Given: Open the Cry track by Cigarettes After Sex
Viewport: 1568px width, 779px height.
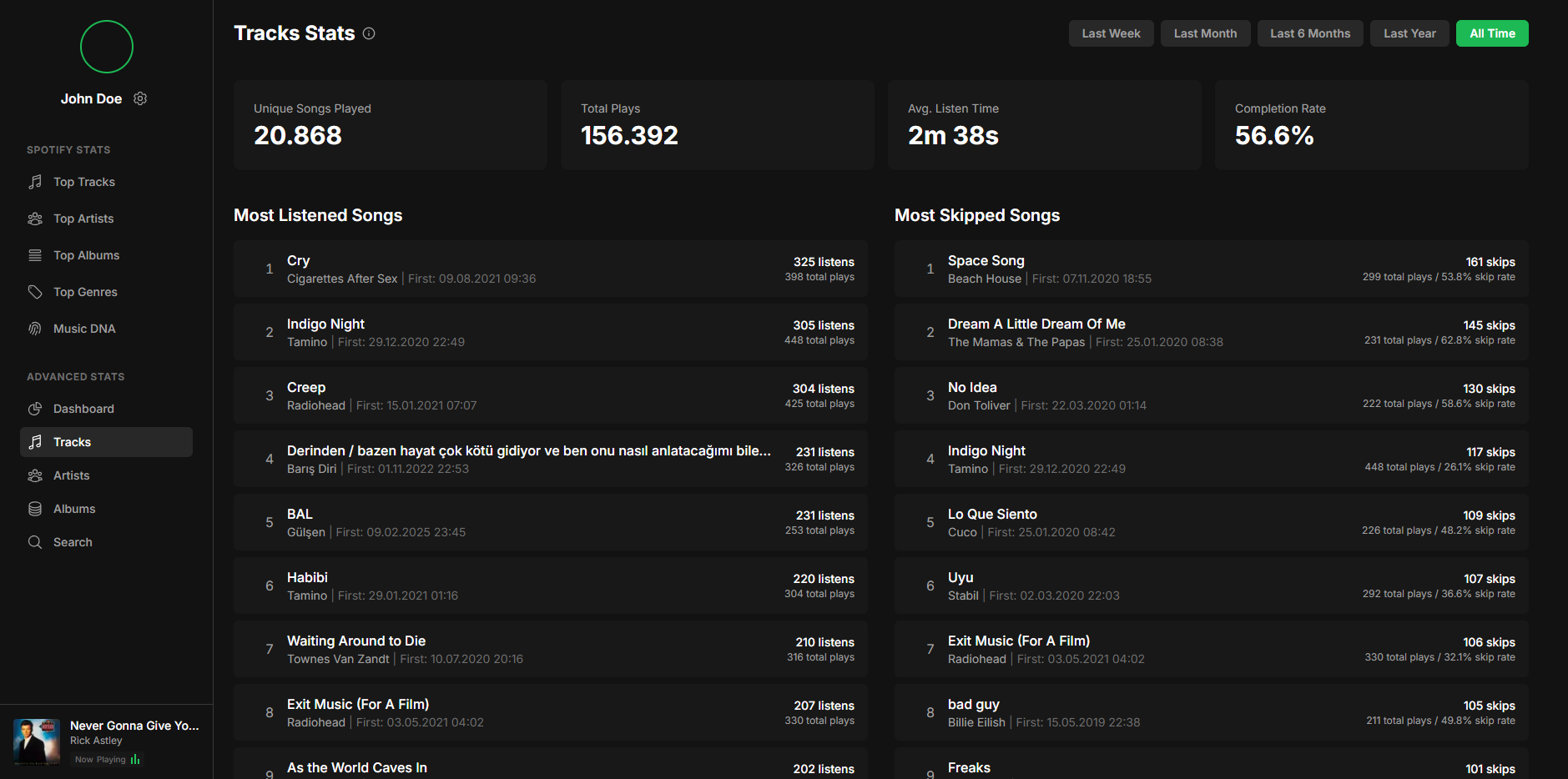Looking at the screenshot, I should pyautogui.click(x=299, y=261).
